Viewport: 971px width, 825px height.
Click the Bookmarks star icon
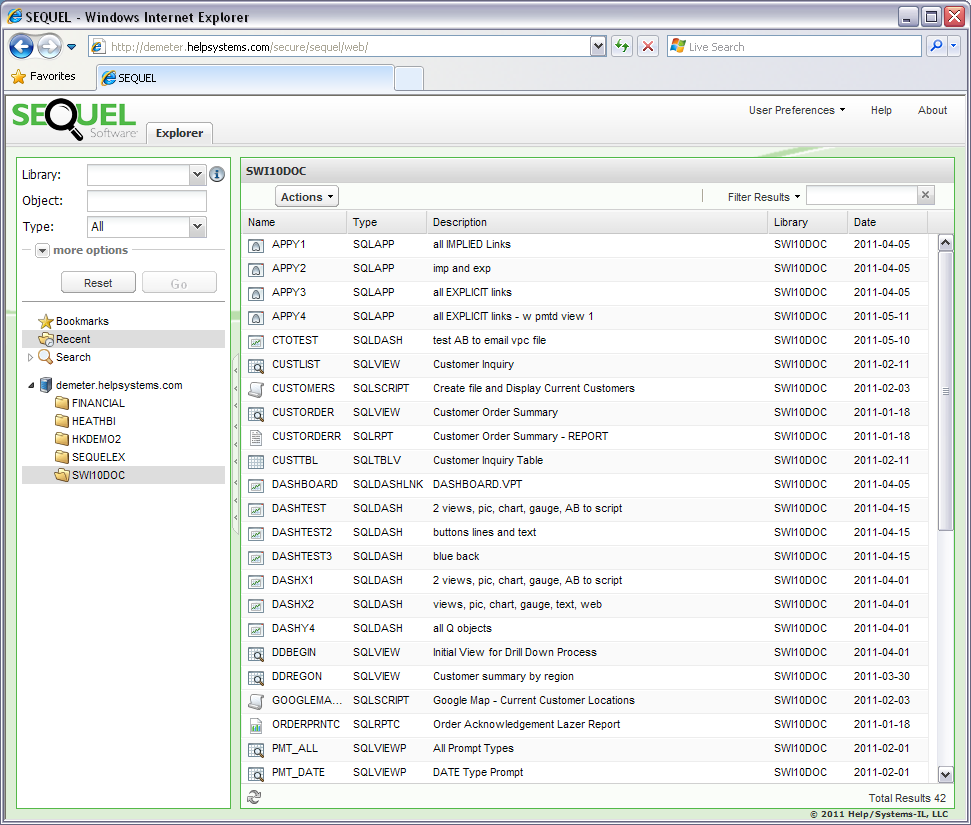46,321
